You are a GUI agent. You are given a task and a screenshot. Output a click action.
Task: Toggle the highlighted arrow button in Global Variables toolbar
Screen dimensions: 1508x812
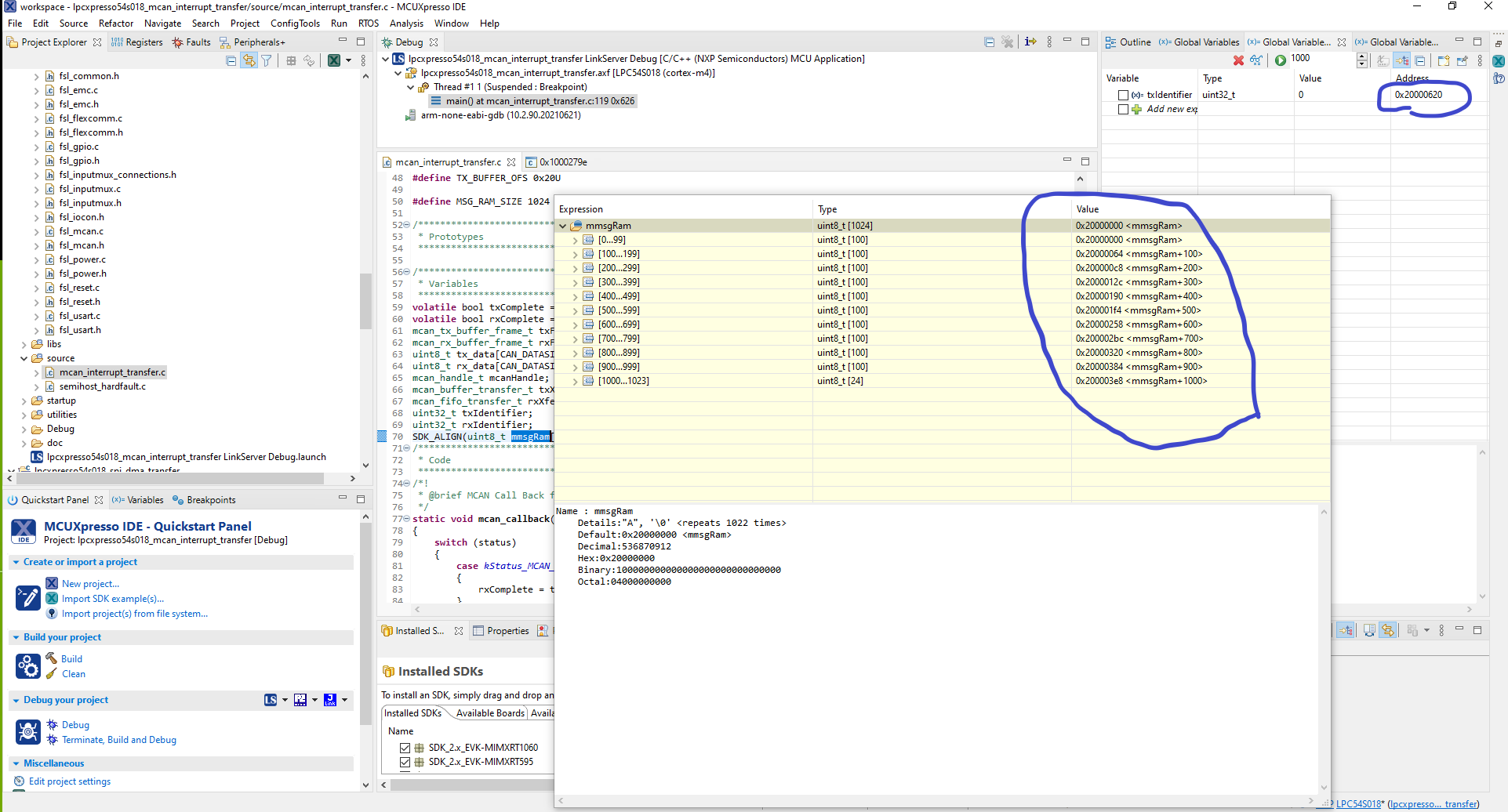point(1401,60)
